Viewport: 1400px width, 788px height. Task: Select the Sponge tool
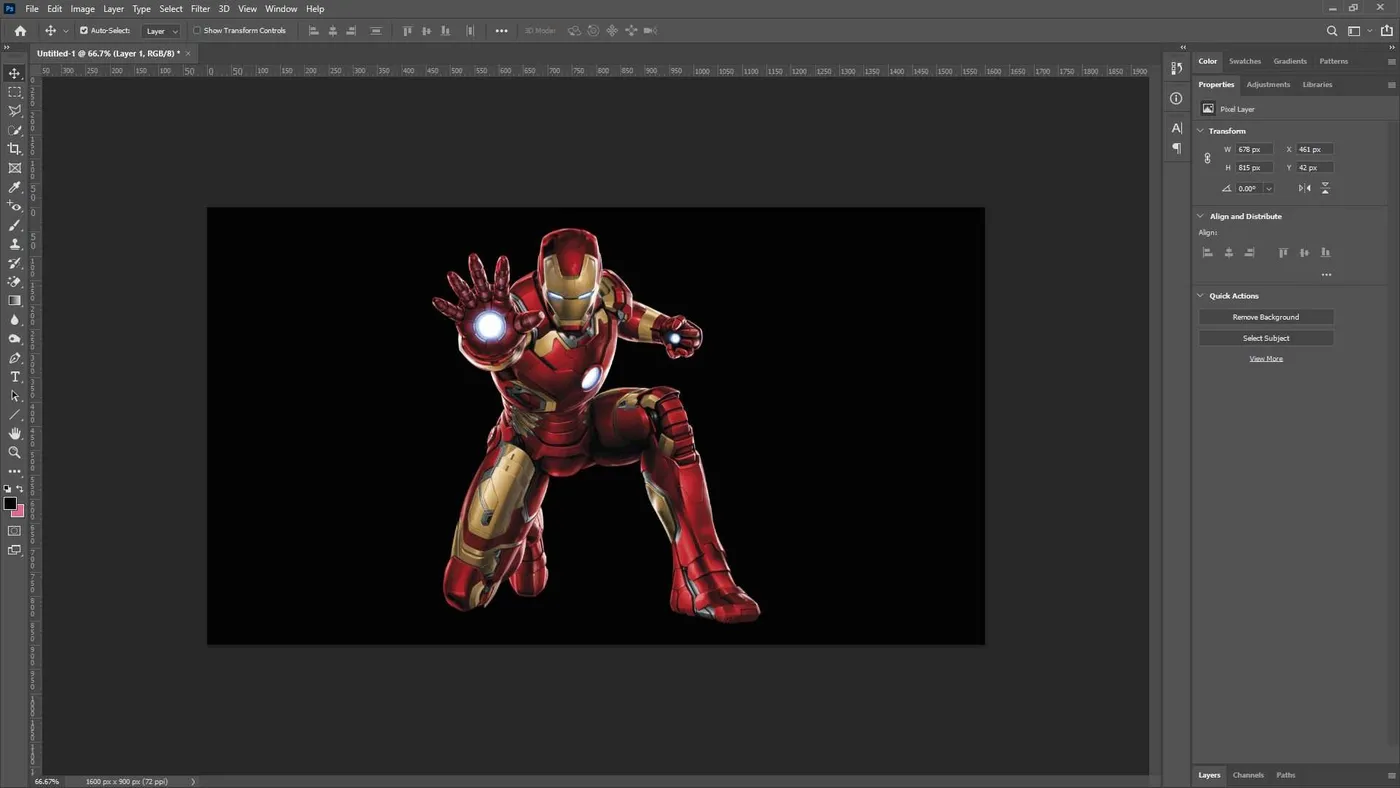pos(15,339)
